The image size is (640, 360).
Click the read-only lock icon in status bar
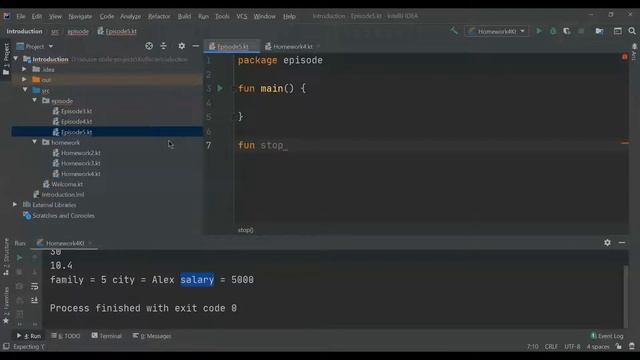(x=619, y=347)
